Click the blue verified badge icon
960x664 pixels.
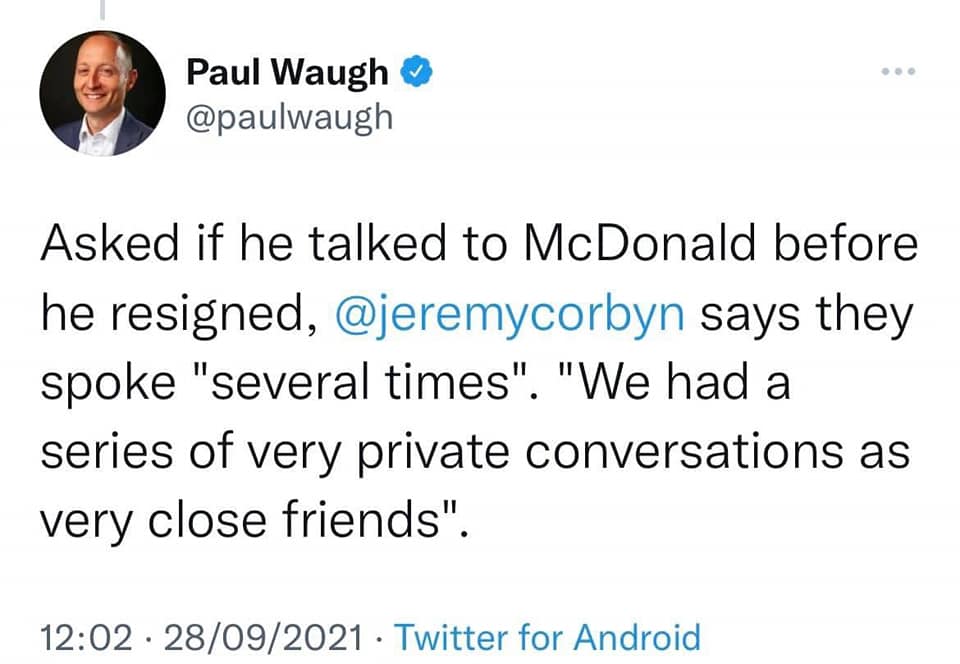(416, 72)
